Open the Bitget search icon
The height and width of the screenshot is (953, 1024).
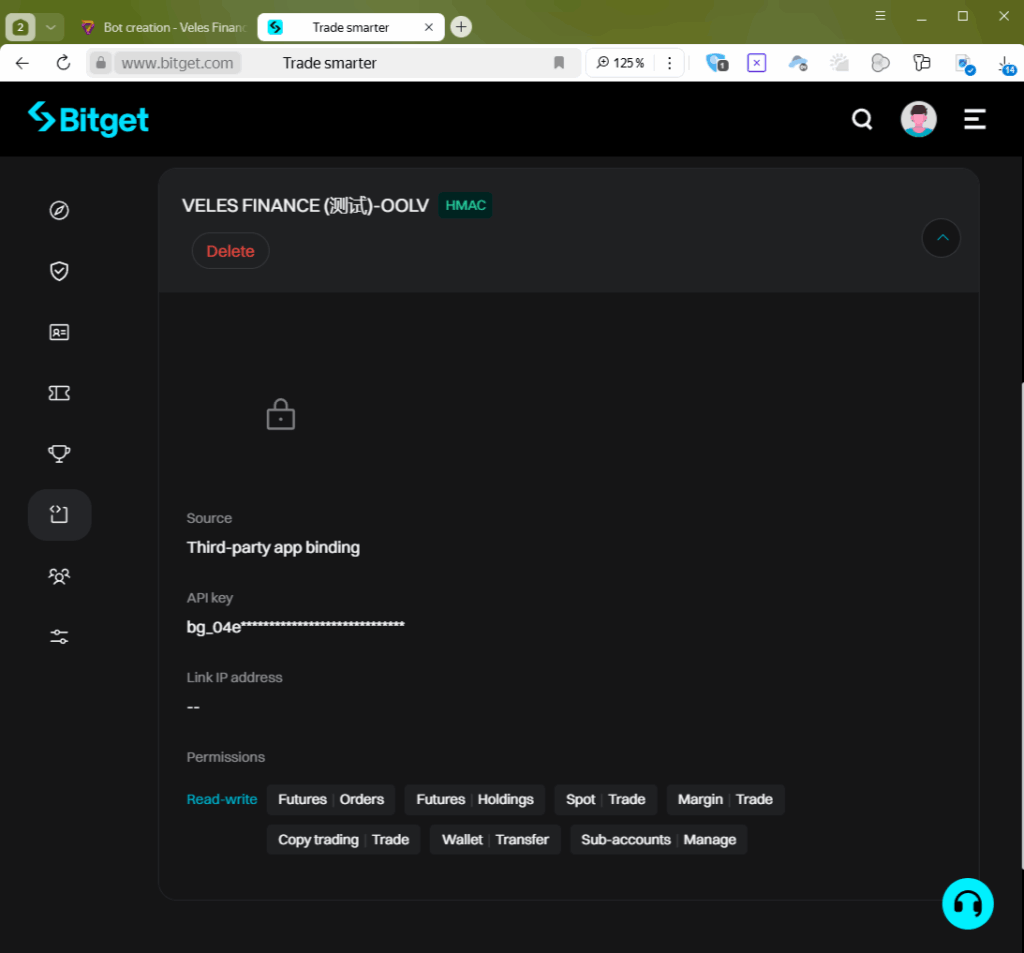click(x=862, y=119)
